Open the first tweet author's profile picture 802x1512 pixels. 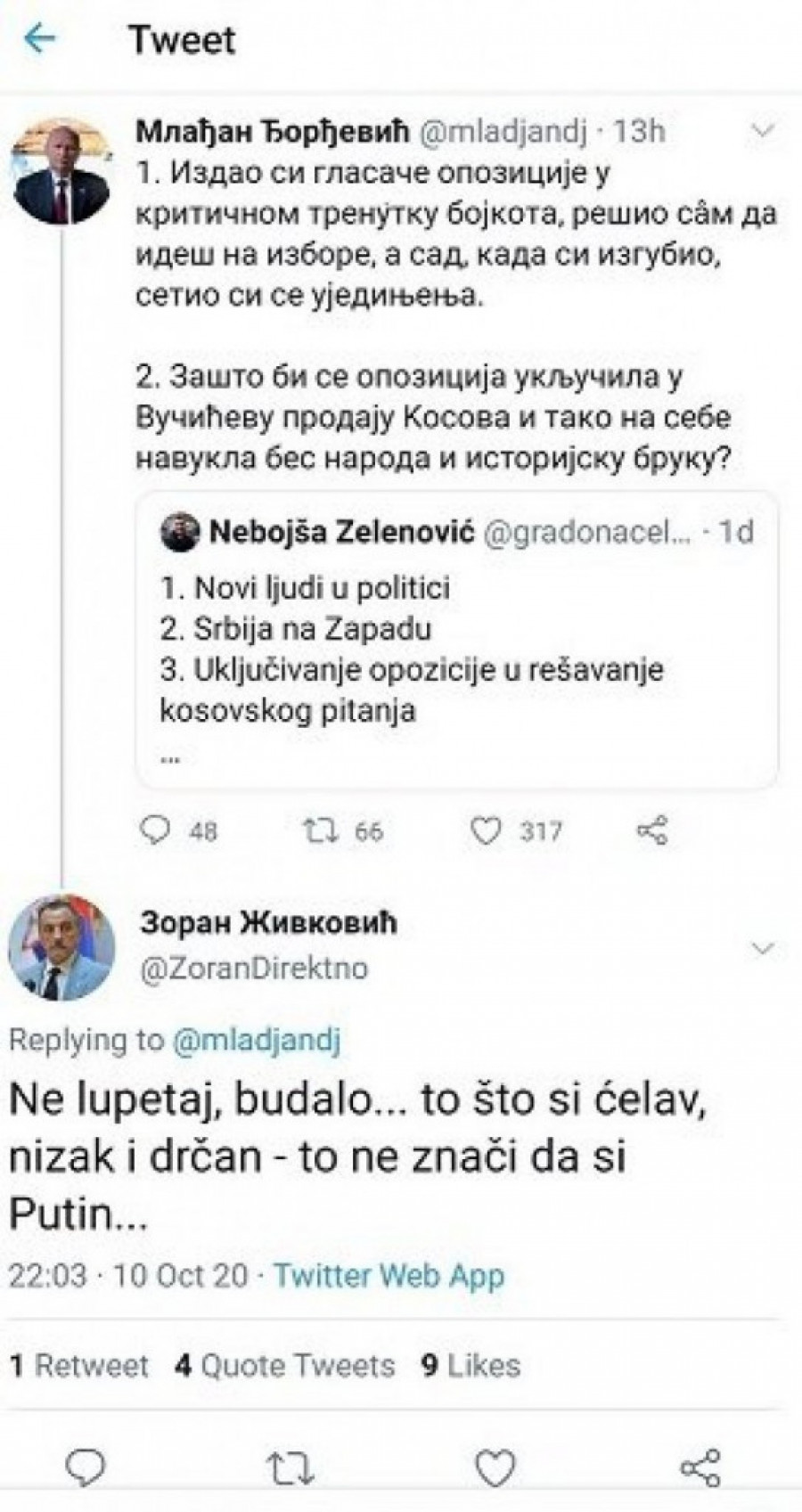click(61, 171)
